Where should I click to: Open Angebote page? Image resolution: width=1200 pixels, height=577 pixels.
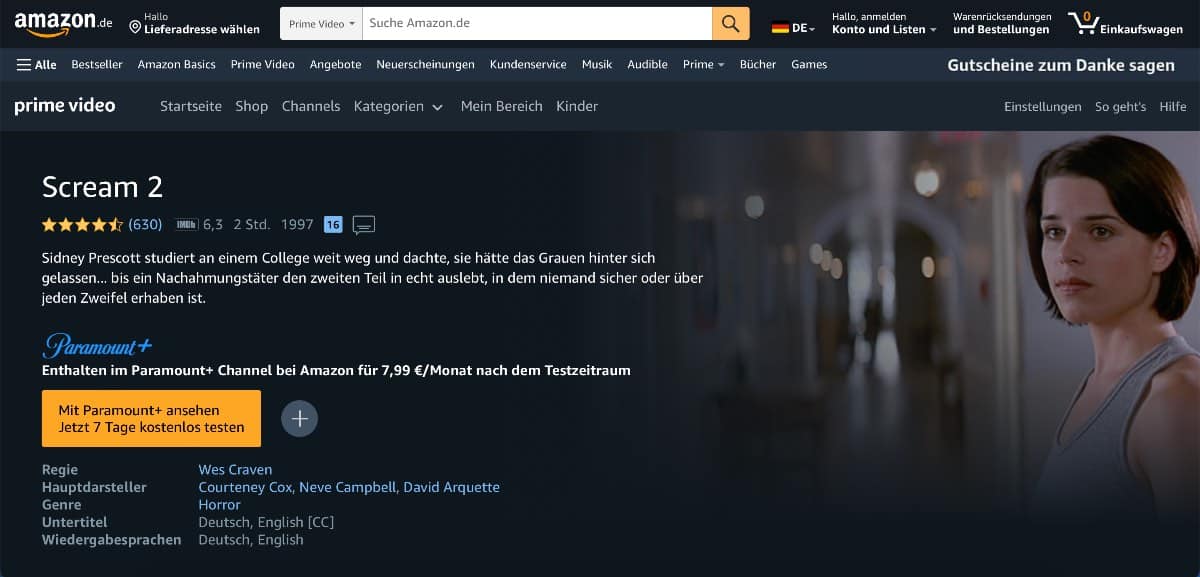pos(335,64)
